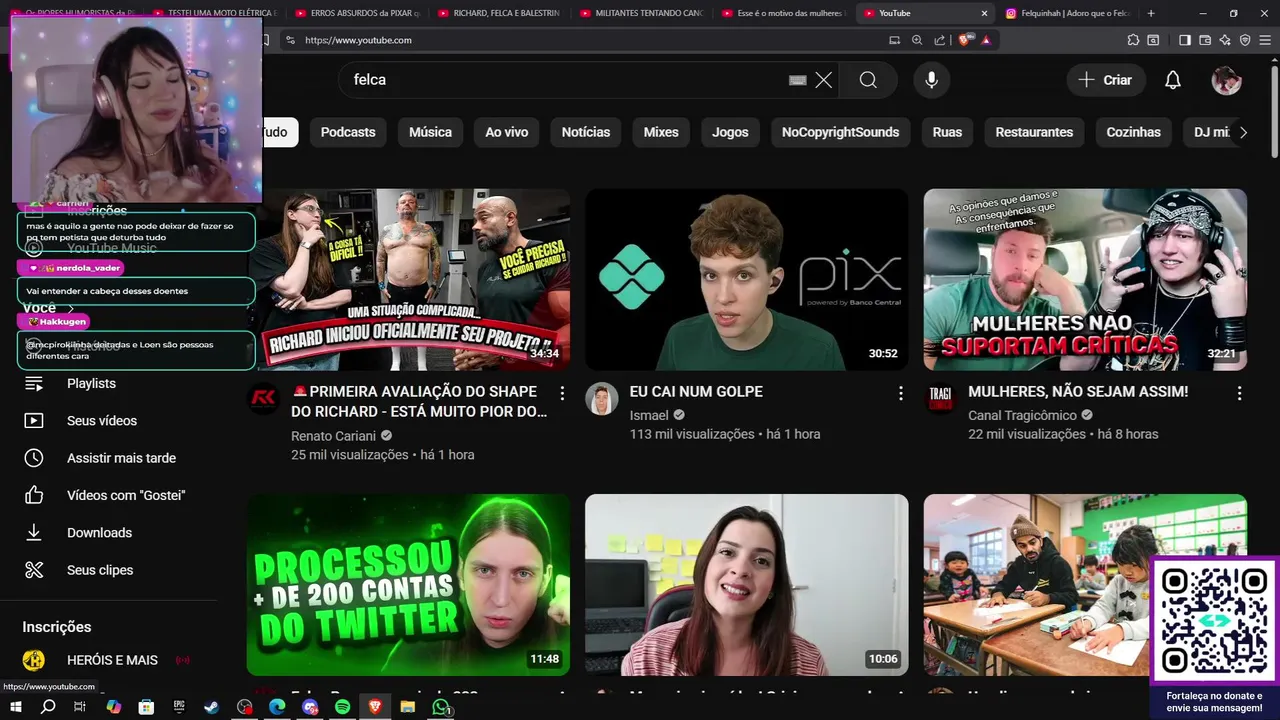Open the Renato Cariani channel name link

click(x=333, y=436)
